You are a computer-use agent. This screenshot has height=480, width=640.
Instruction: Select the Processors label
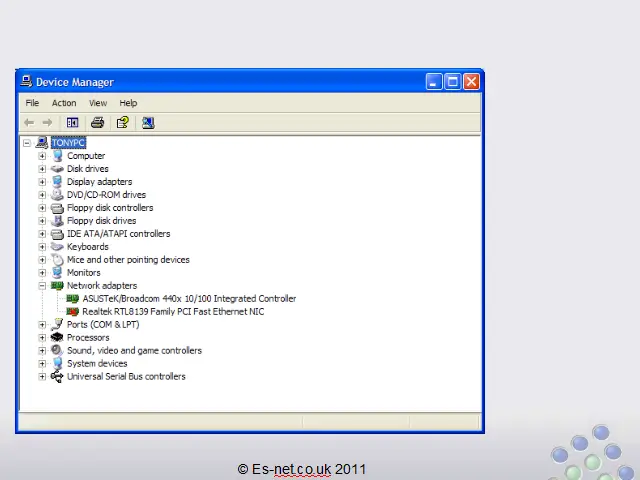click(88, 338)
